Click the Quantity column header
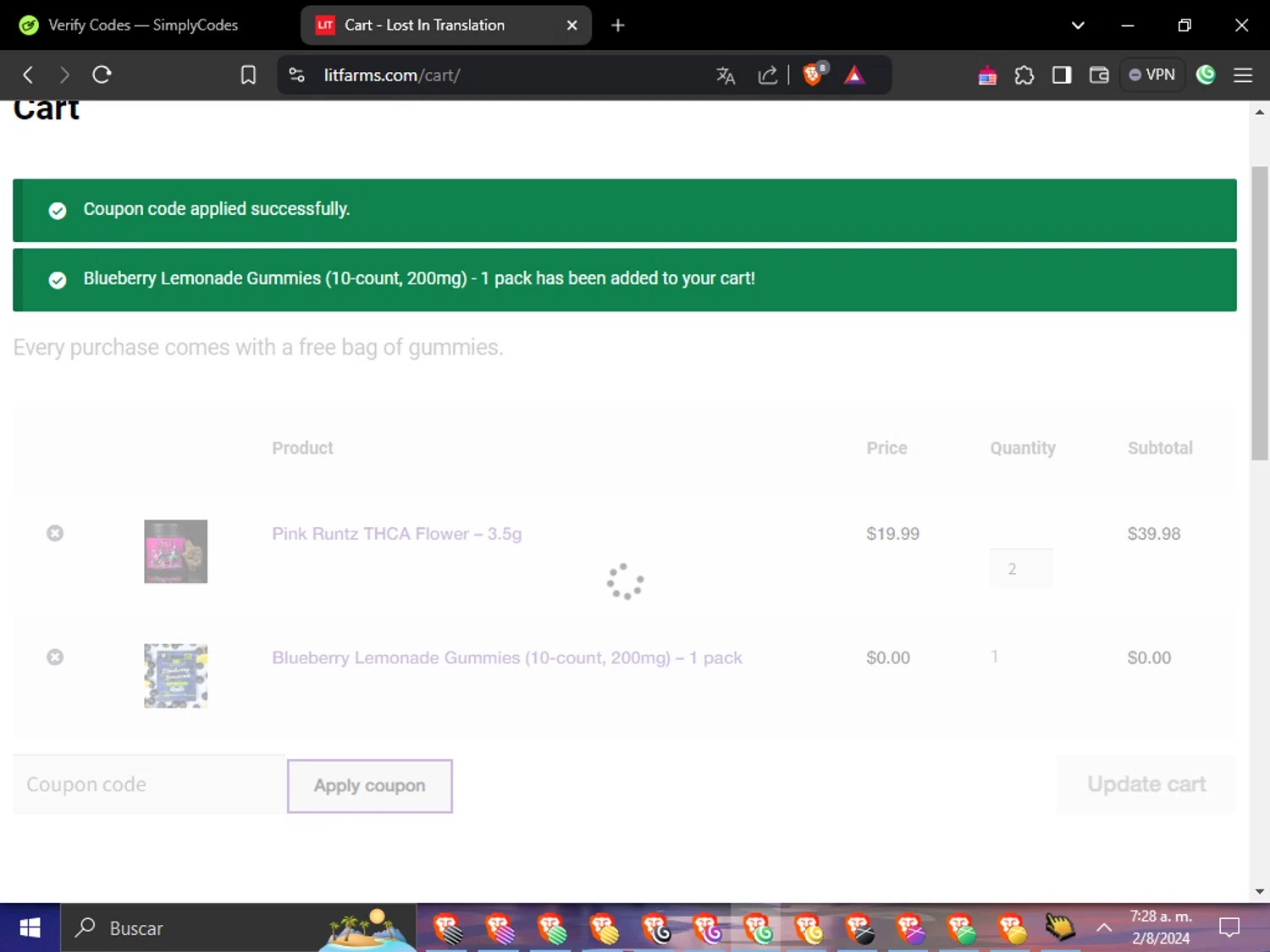Image resolution: width=1270 pixels, height=952 pixels. (1023, 448)
